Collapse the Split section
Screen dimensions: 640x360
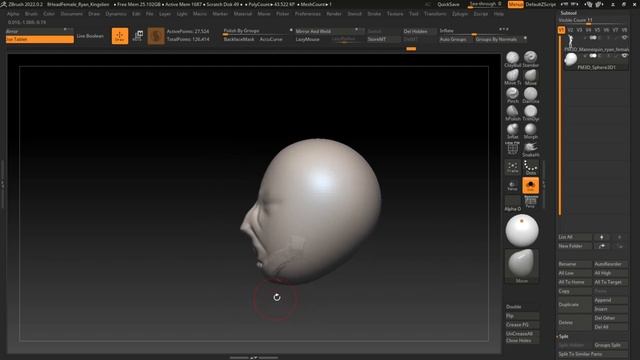563,336
